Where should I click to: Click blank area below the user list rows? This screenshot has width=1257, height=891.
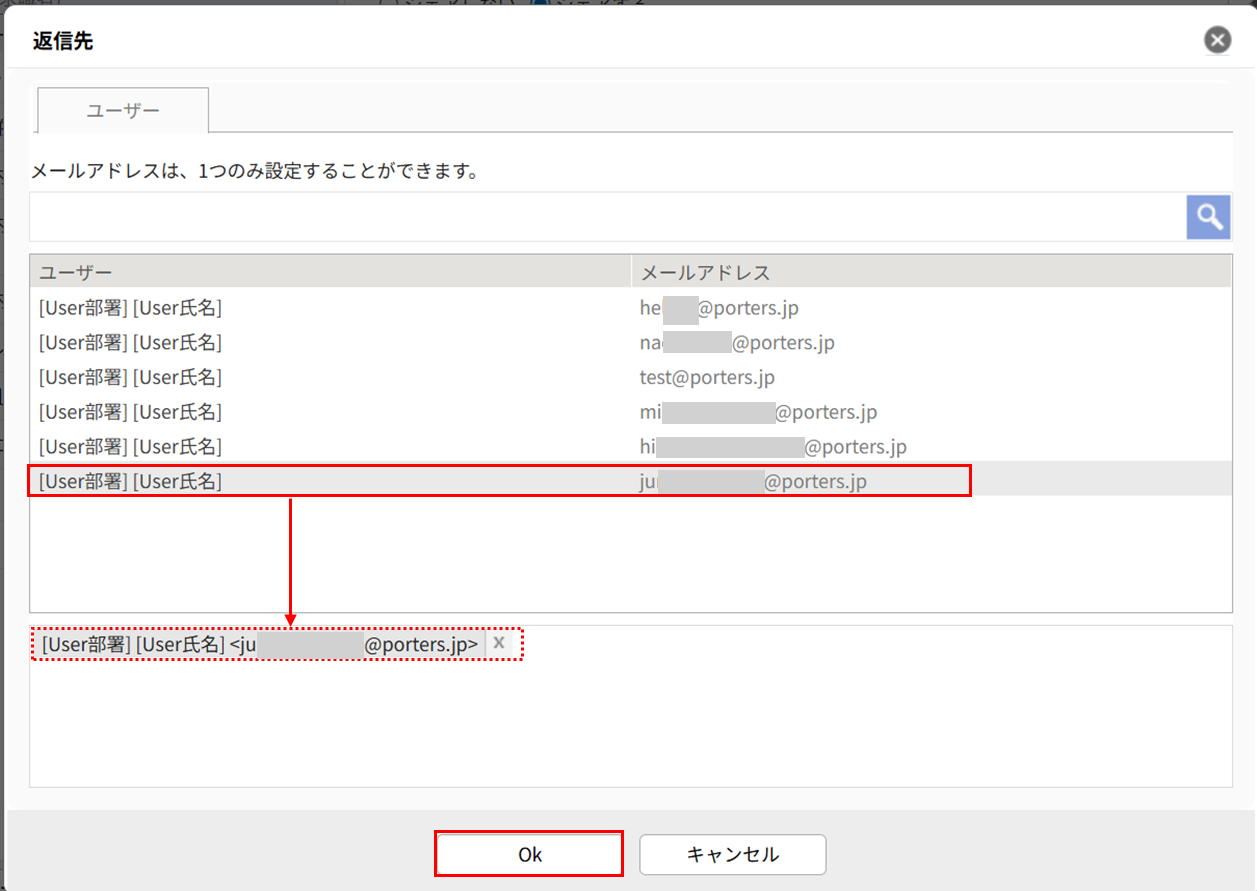pyautogui.click(x=630, y=555)
